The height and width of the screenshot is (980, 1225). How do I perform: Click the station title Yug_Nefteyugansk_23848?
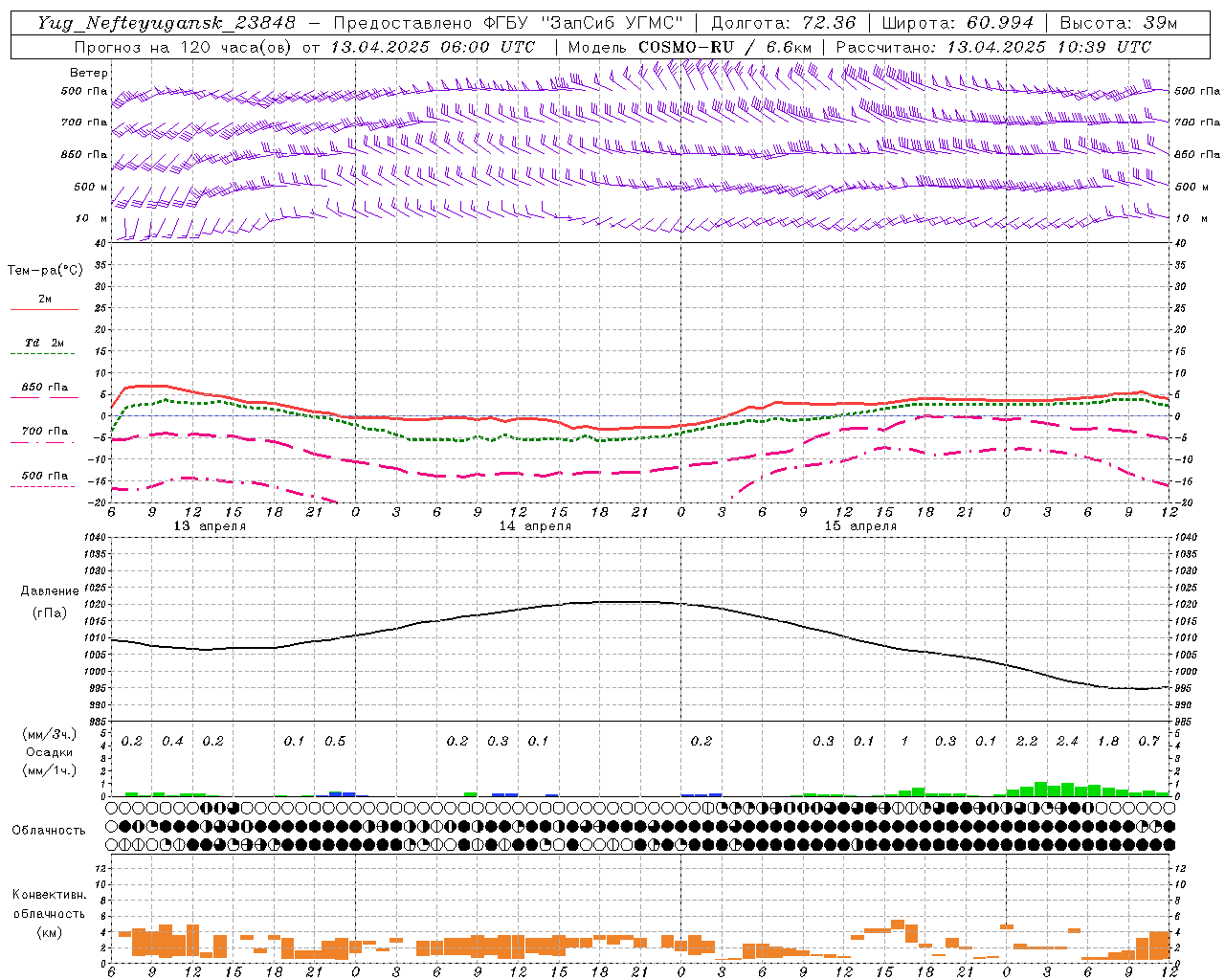pos(167,23)
